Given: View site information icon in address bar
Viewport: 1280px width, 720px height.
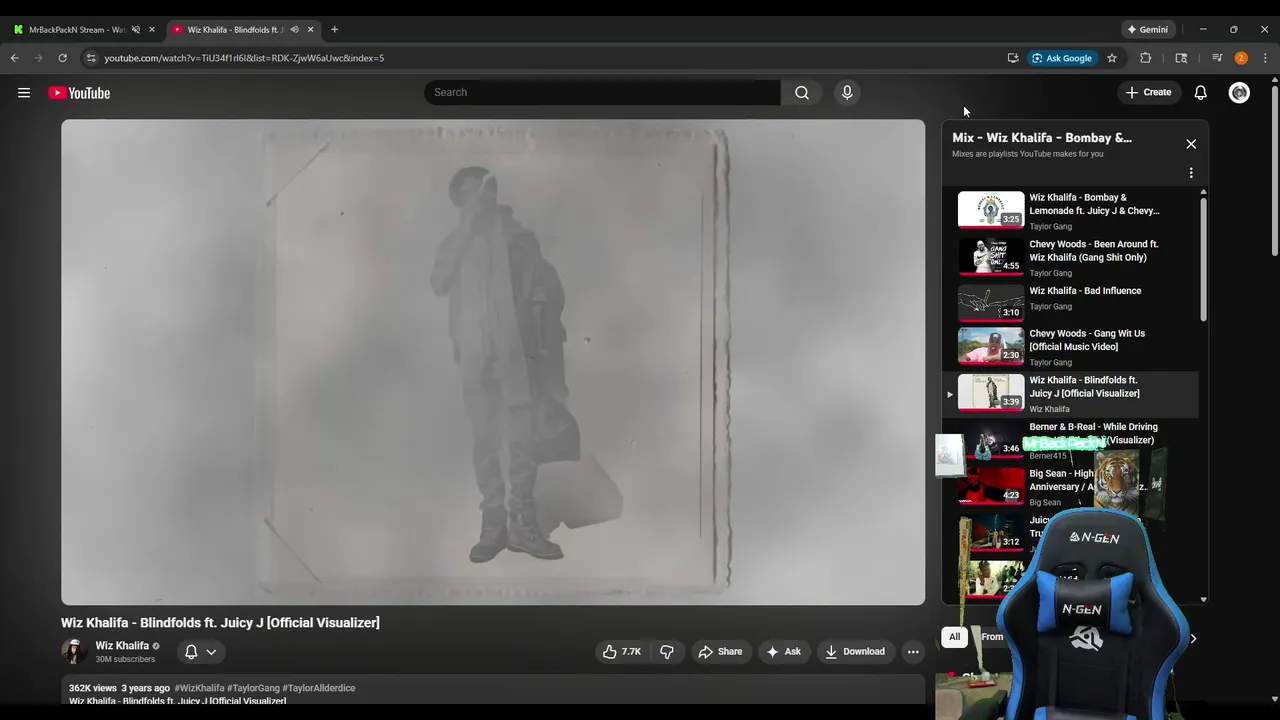Looking at the screenshot, I should tap(91, 58).
